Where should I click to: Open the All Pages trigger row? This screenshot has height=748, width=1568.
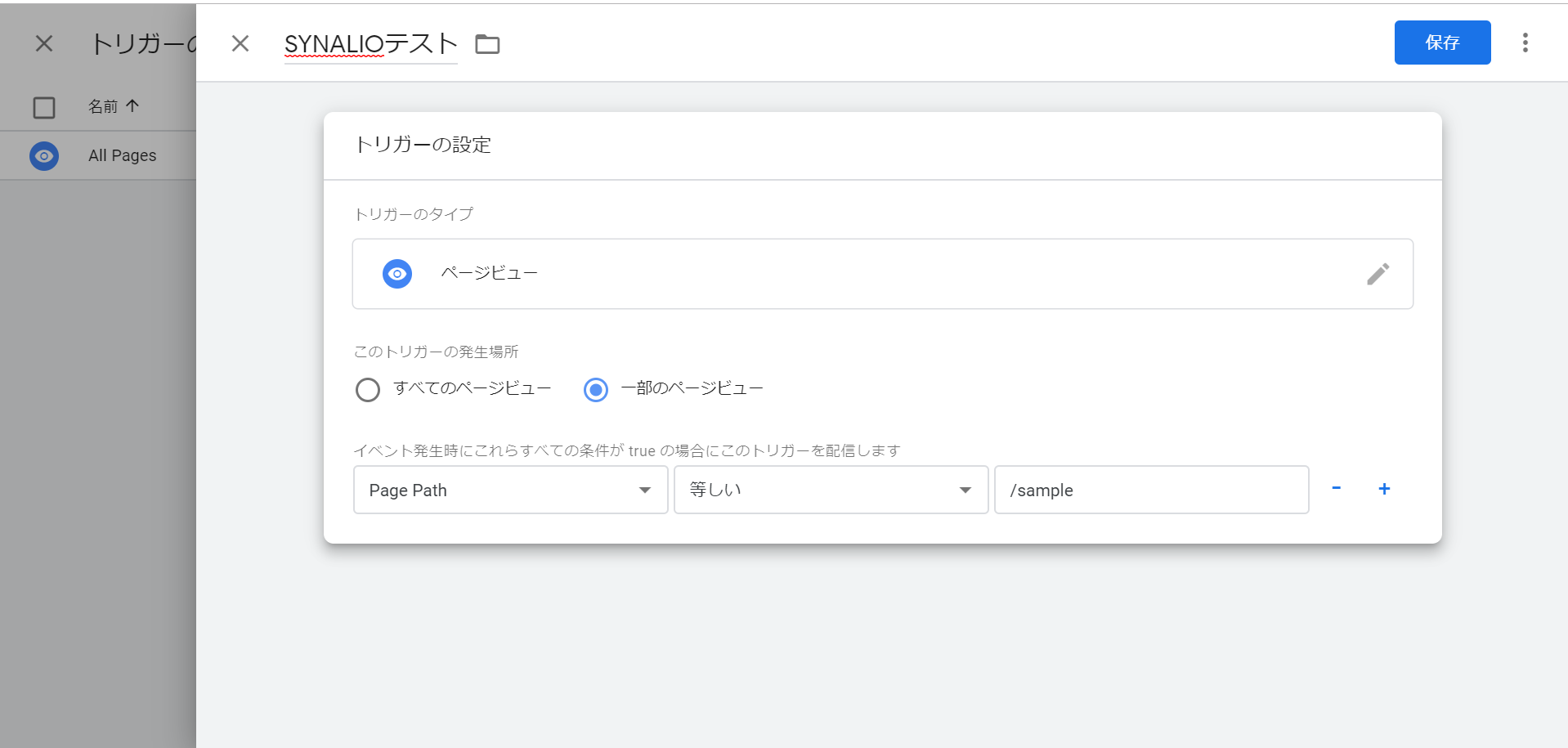point(123,155)
